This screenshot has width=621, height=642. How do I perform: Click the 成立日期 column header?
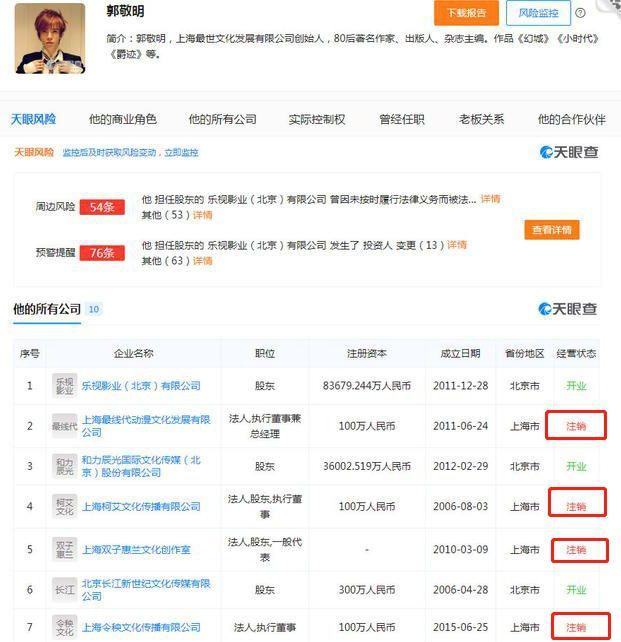click(461, 353)
